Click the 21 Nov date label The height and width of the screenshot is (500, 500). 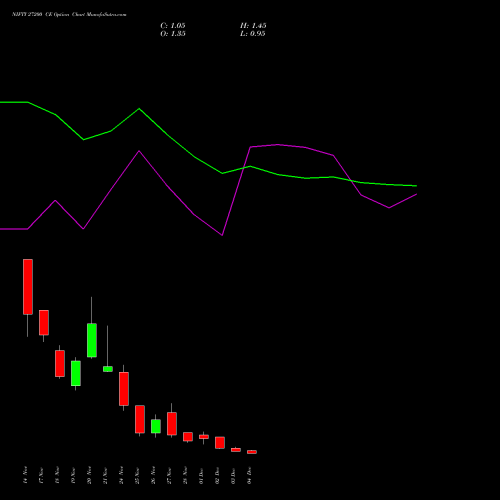coord(106,475)
